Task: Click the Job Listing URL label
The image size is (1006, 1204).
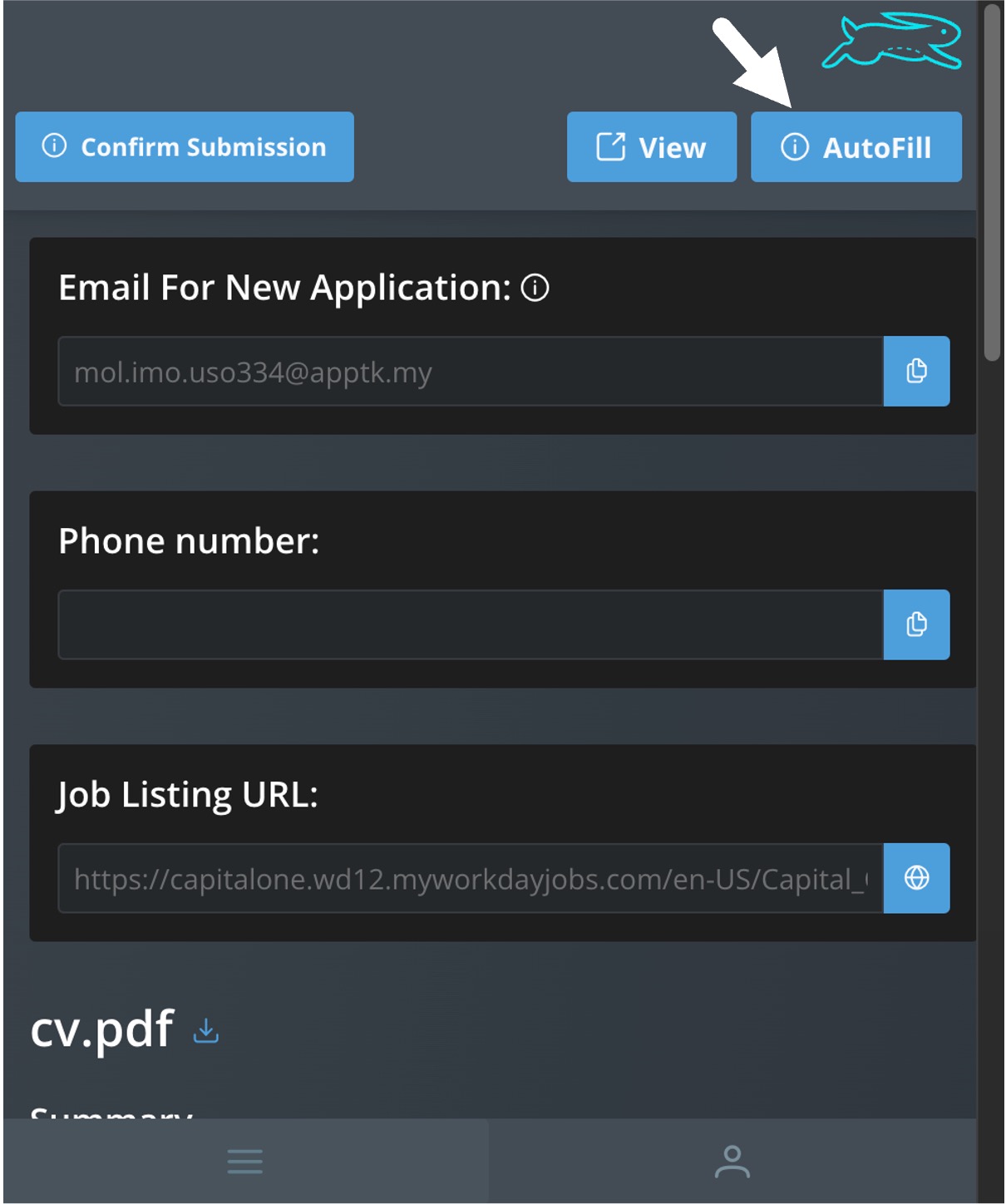Action: click(x=188, y=795)
